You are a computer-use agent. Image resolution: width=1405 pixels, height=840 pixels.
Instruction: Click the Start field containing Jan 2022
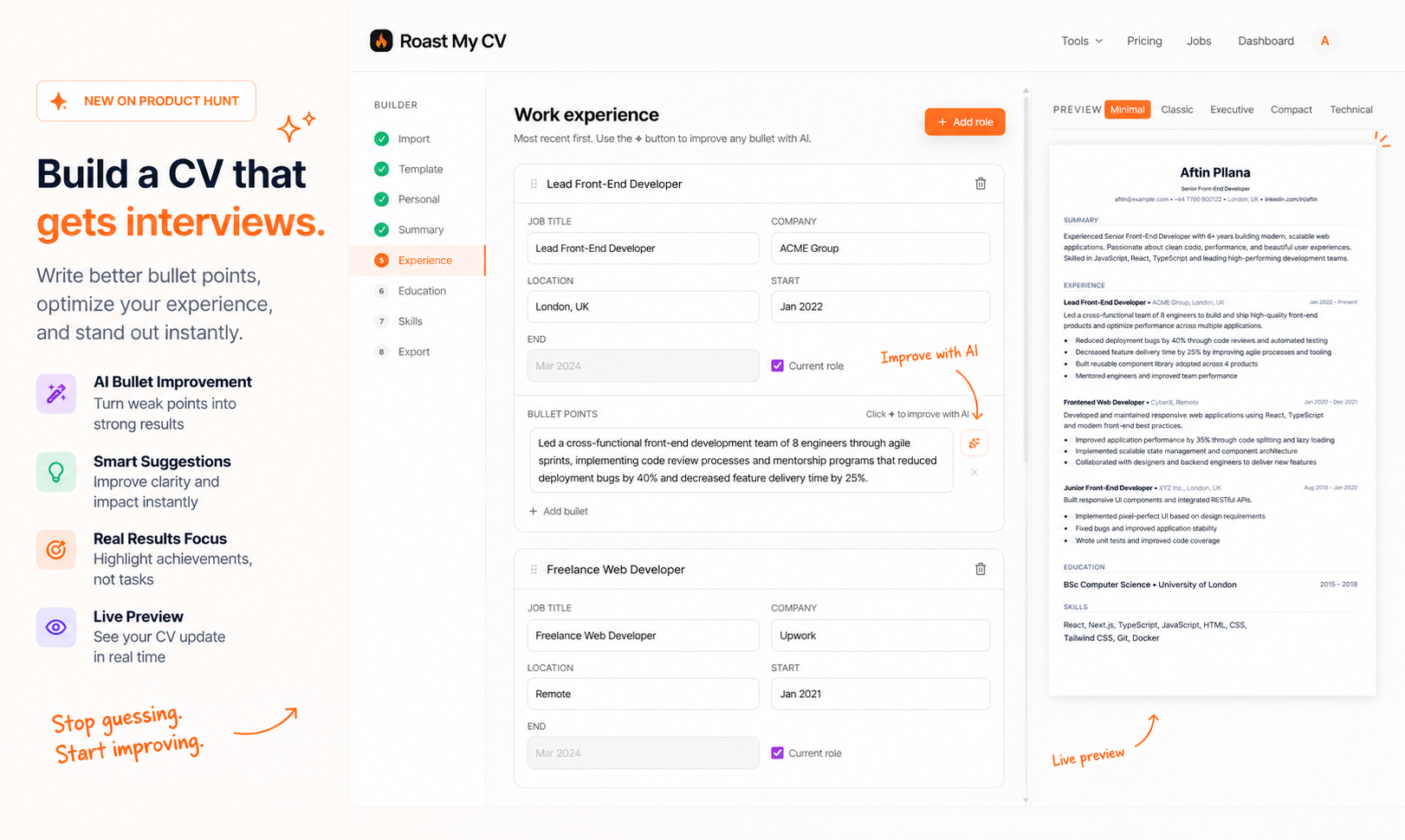(x=881, y=307)
